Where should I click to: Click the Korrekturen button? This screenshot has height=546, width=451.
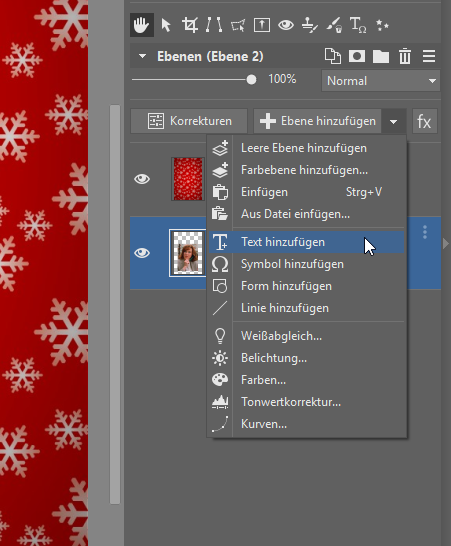(x=189, y=121)
